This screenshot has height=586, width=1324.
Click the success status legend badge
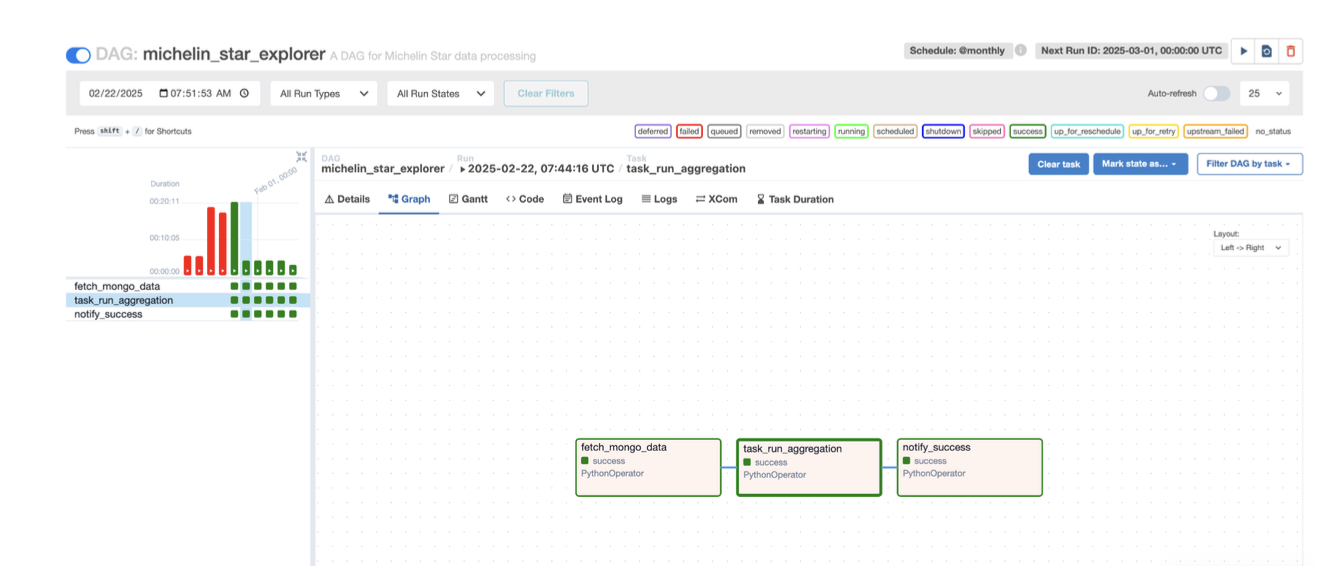tap(1027, 131)
